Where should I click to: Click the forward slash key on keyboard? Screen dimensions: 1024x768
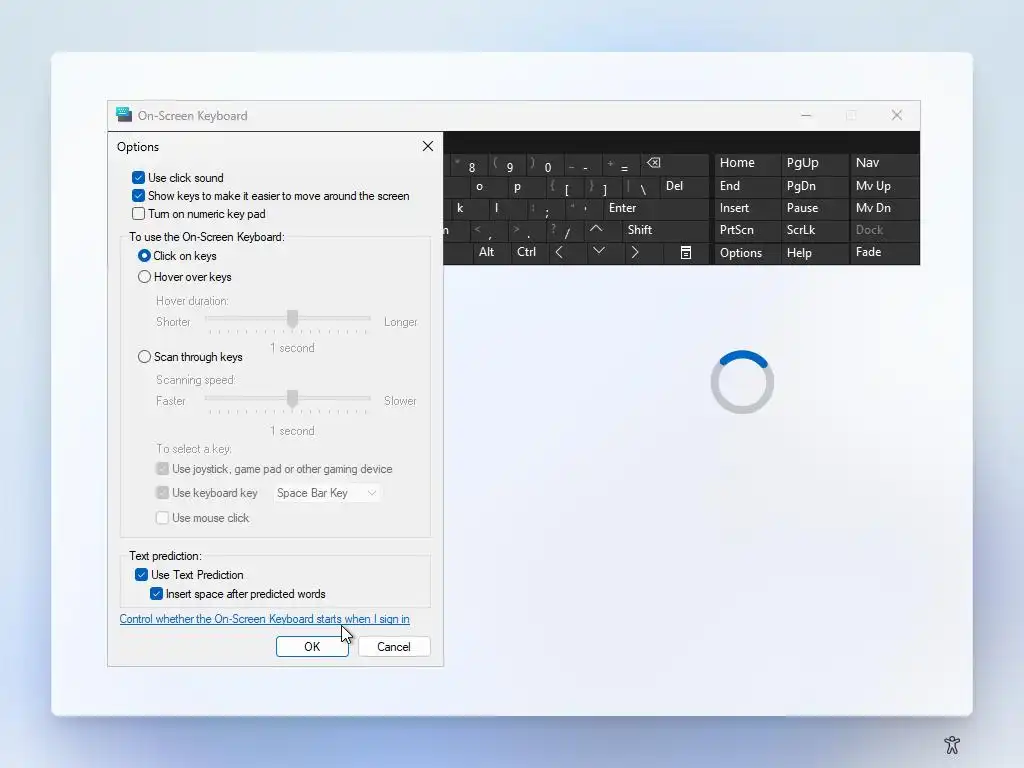[x=564, y=230]
